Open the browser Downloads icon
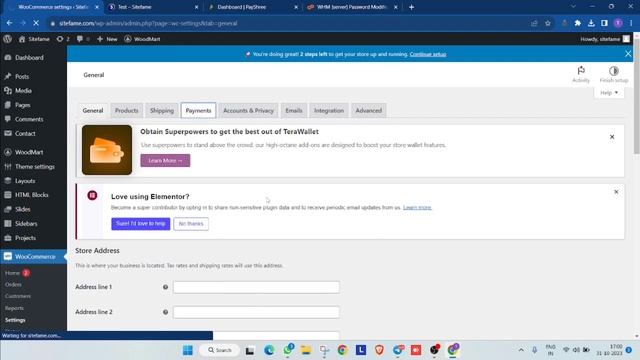The width and height of the screenshot is (640, 360). [x=591, y=23]
